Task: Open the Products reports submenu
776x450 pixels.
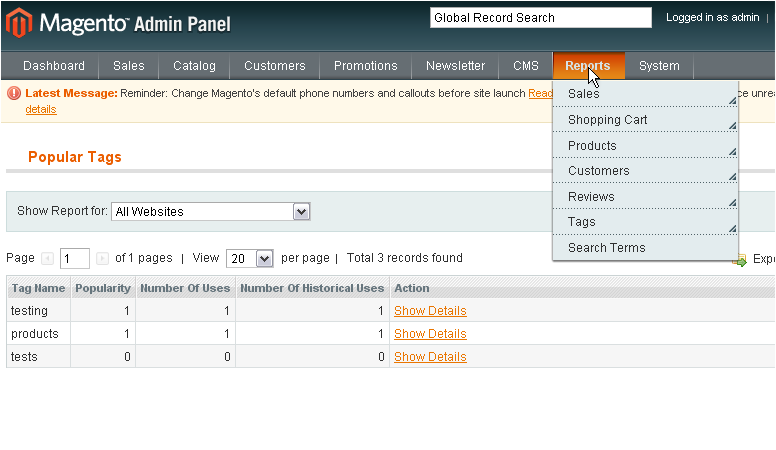Action: tap(646, 146)
